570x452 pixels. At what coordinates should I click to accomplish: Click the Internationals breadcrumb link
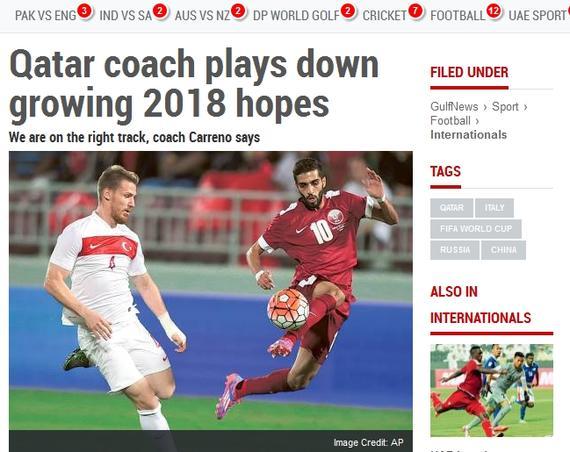(469, 135)
